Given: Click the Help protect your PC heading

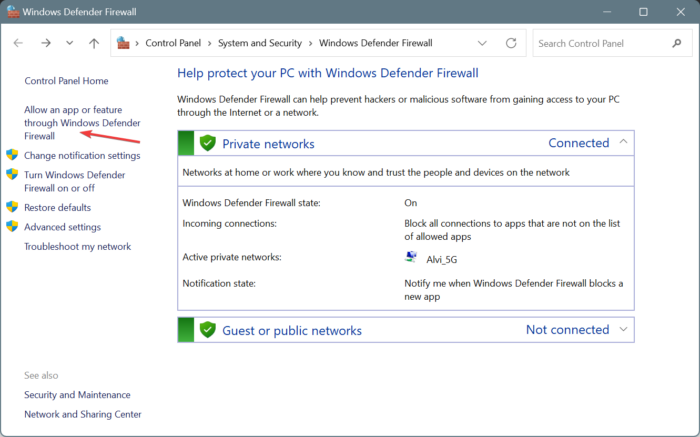Looking at the screenshot, I should 328,73.
